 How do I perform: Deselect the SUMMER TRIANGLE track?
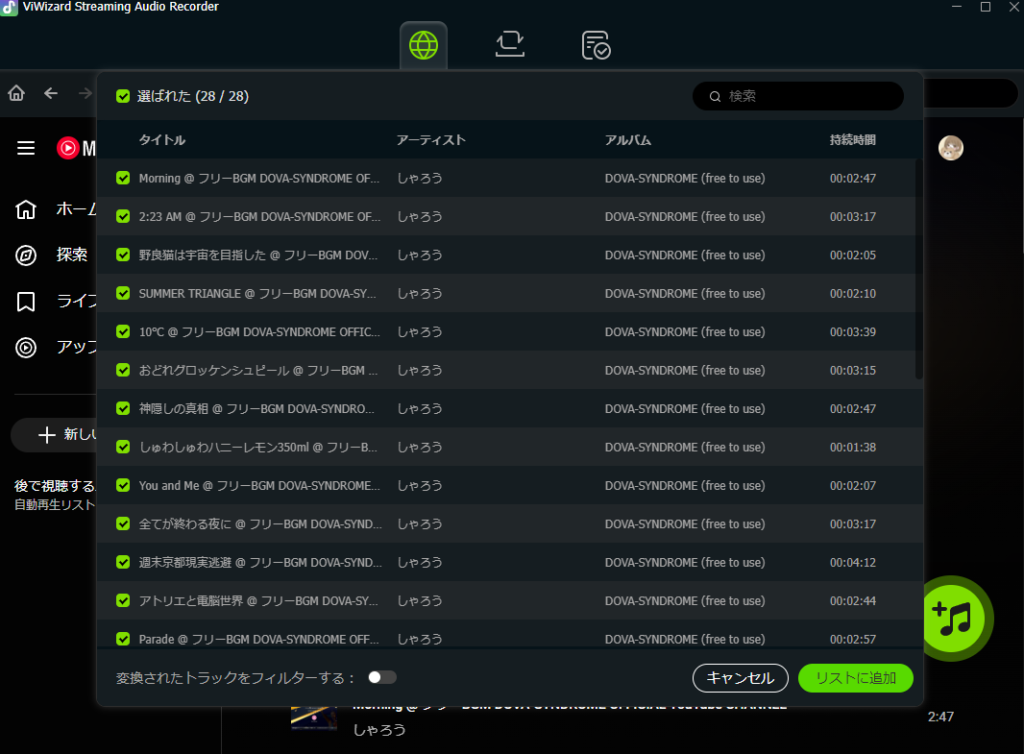pos(123,294)
